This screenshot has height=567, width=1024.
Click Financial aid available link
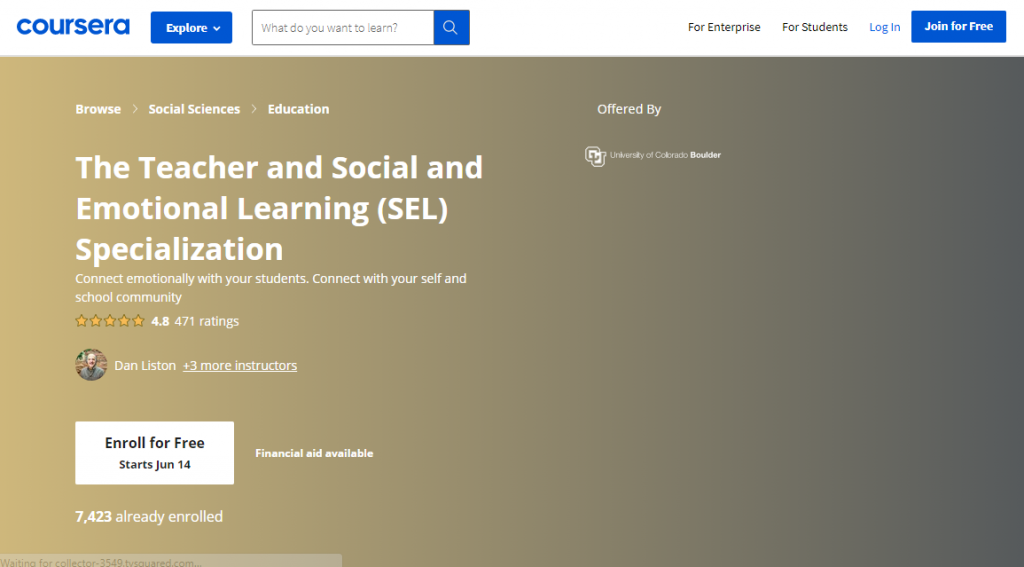click(x=314, y=453)
